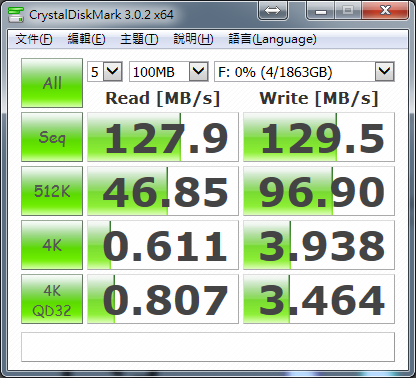Select the Seq write result 129.5
The image size is (416, 378).
click(319, 137)
